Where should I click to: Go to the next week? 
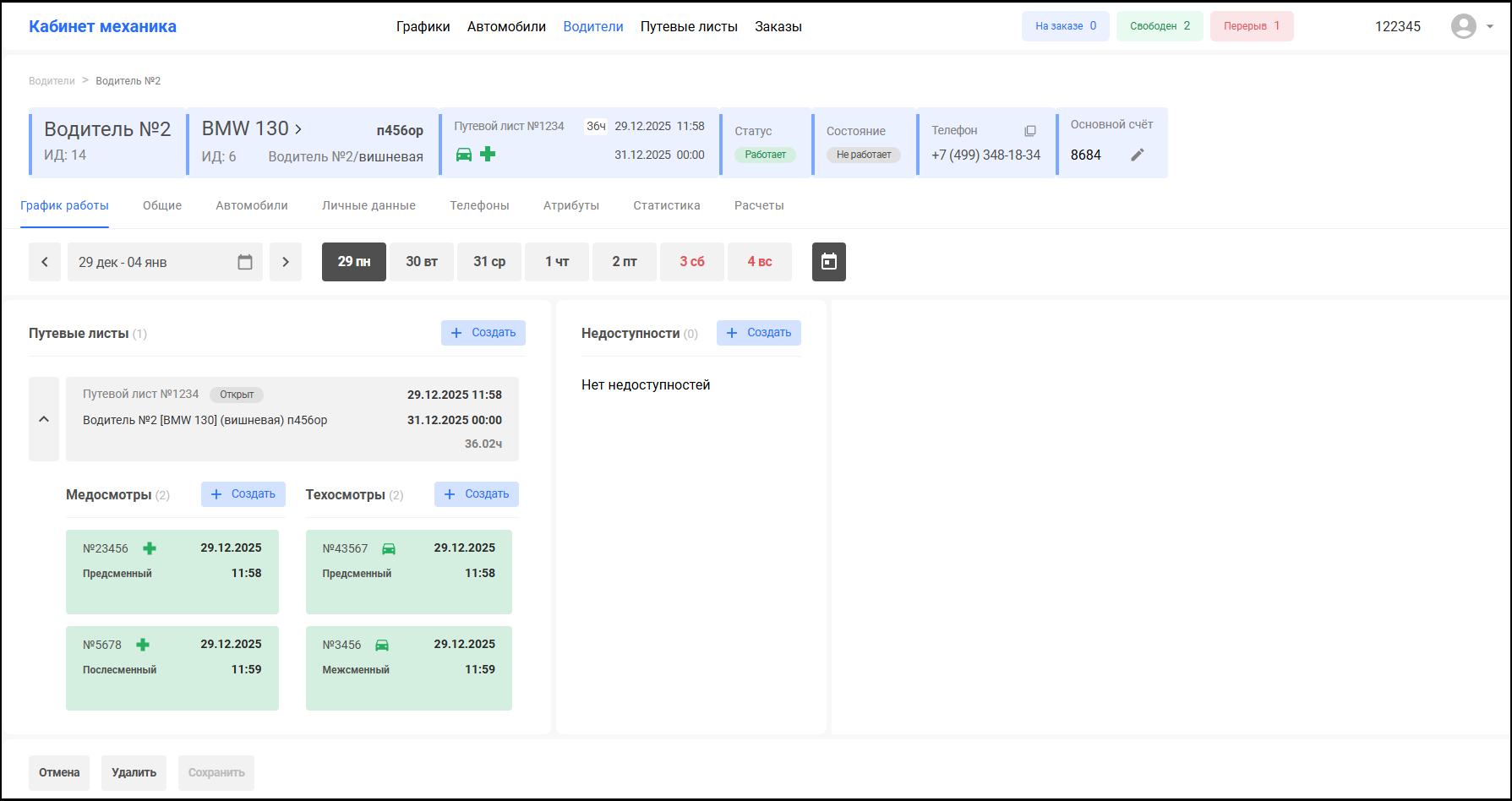coord(286,262)
